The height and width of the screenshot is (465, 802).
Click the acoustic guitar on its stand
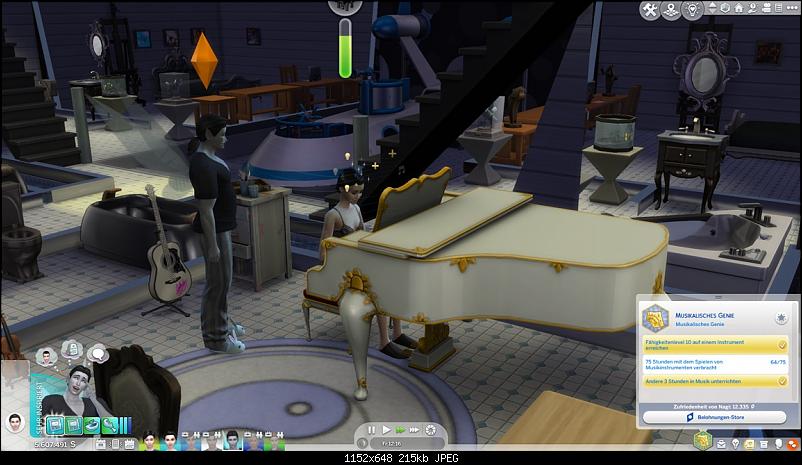pyautogui.click(x=168, y=251)
